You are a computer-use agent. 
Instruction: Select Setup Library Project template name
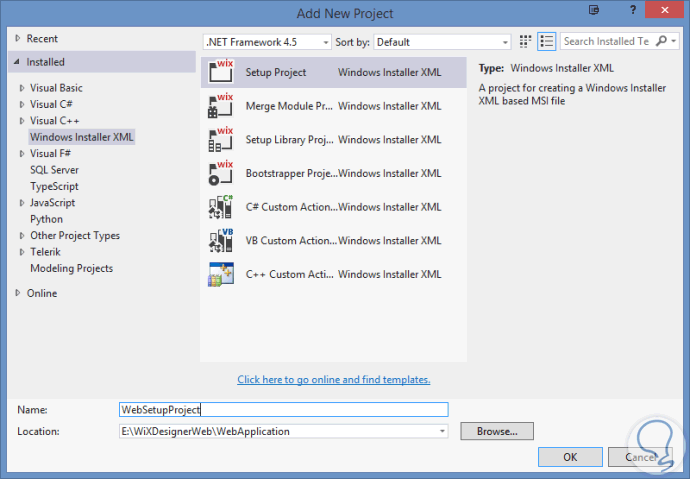tap(289, 140)
